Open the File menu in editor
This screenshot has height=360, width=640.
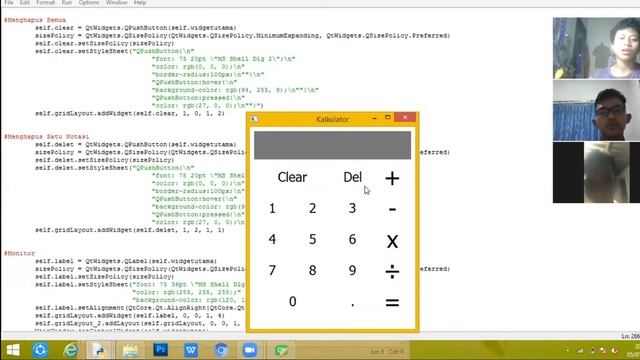[x=9, y=3]
